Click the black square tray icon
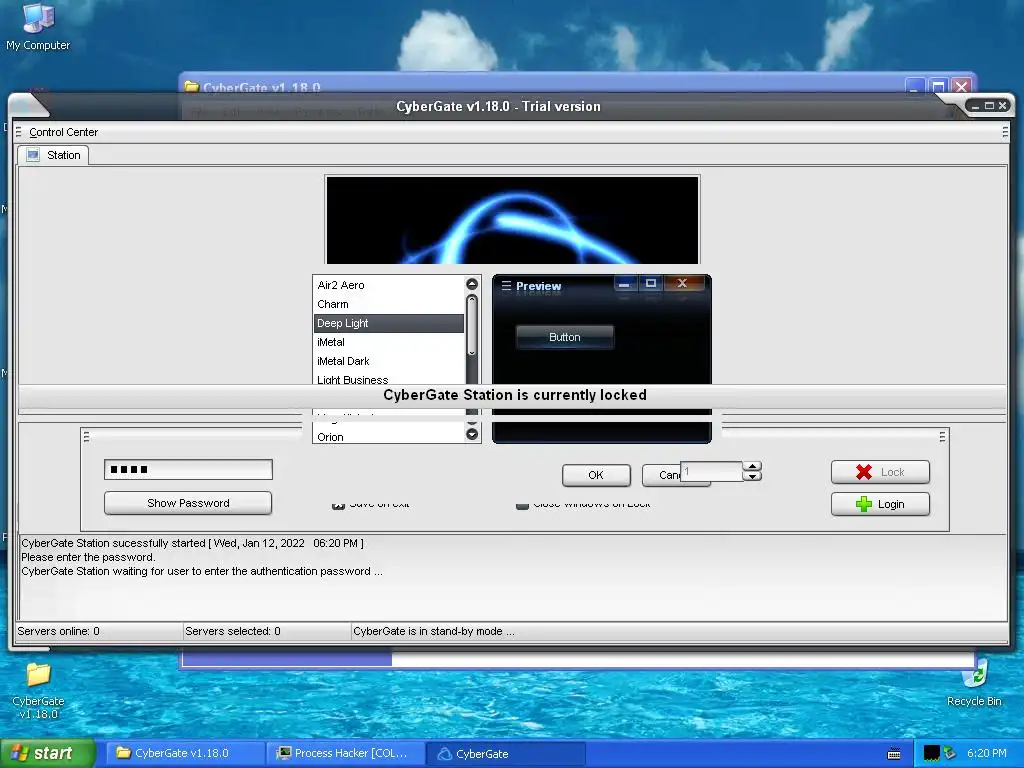Screen dimensions: 1024x768 pyautogui.click(x=931, y=753)
